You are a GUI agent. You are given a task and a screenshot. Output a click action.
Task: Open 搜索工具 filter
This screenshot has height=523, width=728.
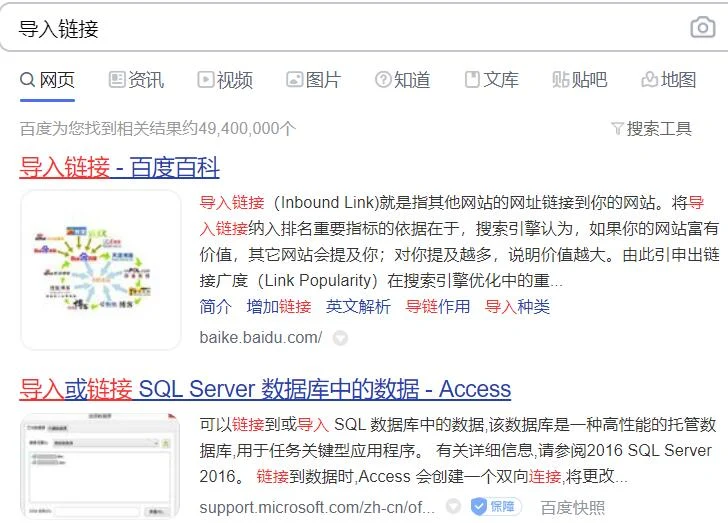pos(651,129)
